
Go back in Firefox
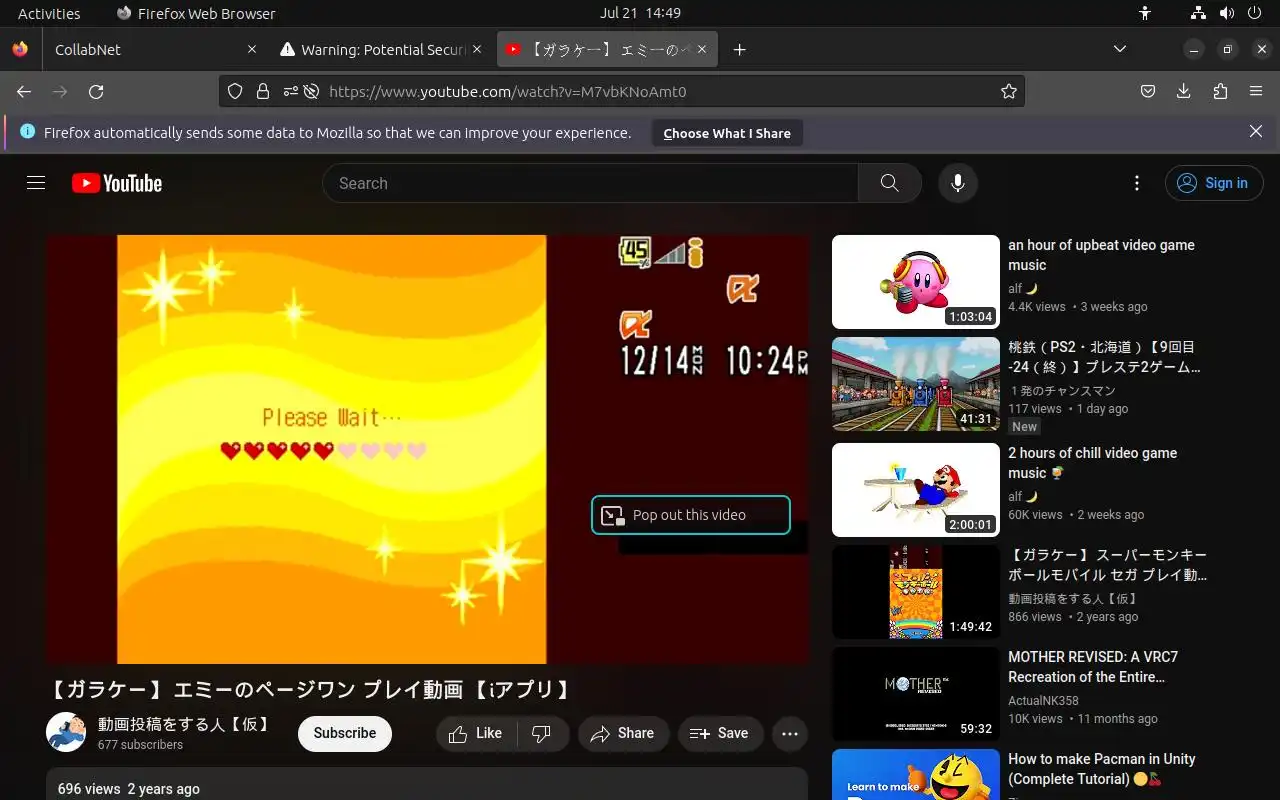pyautogui.click(x=24, y=91)
